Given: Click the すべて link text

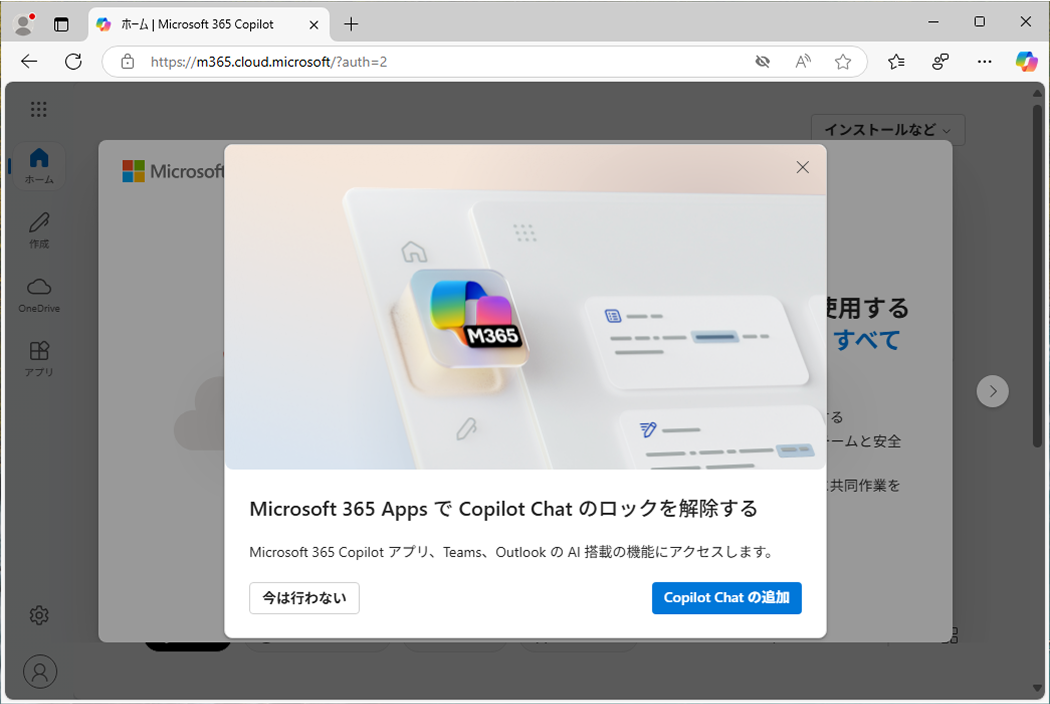Looking at the screenshot, I should pos(867,340).
